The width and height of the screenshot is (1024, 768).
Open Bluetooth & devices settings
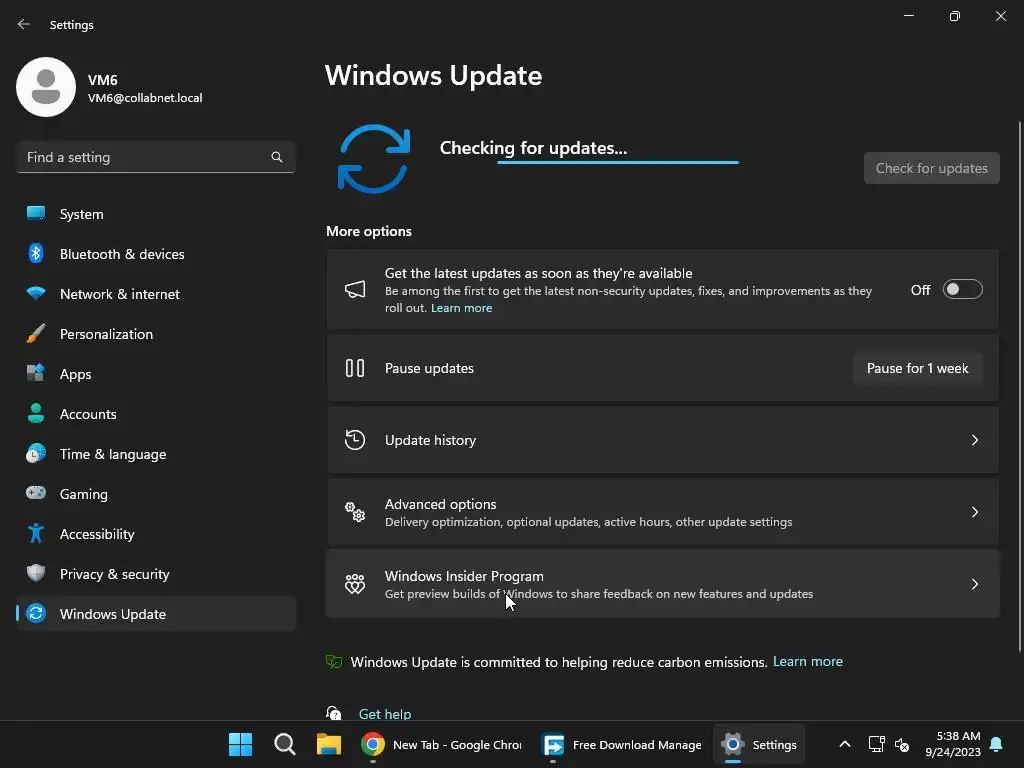tap(155, 253)
